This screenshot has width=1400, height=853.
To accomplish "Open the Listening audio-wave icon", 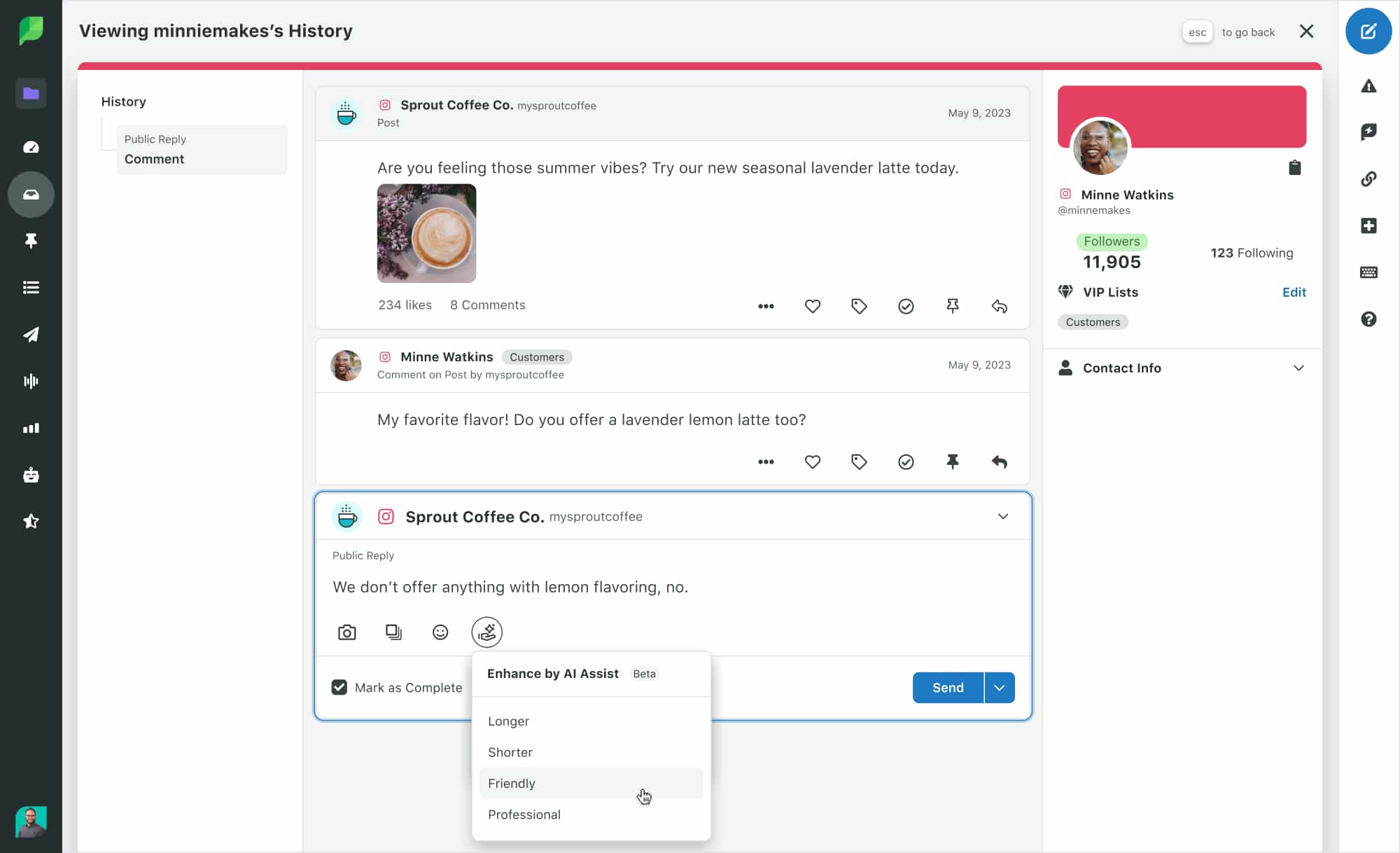I will click(x=31, y=381).
